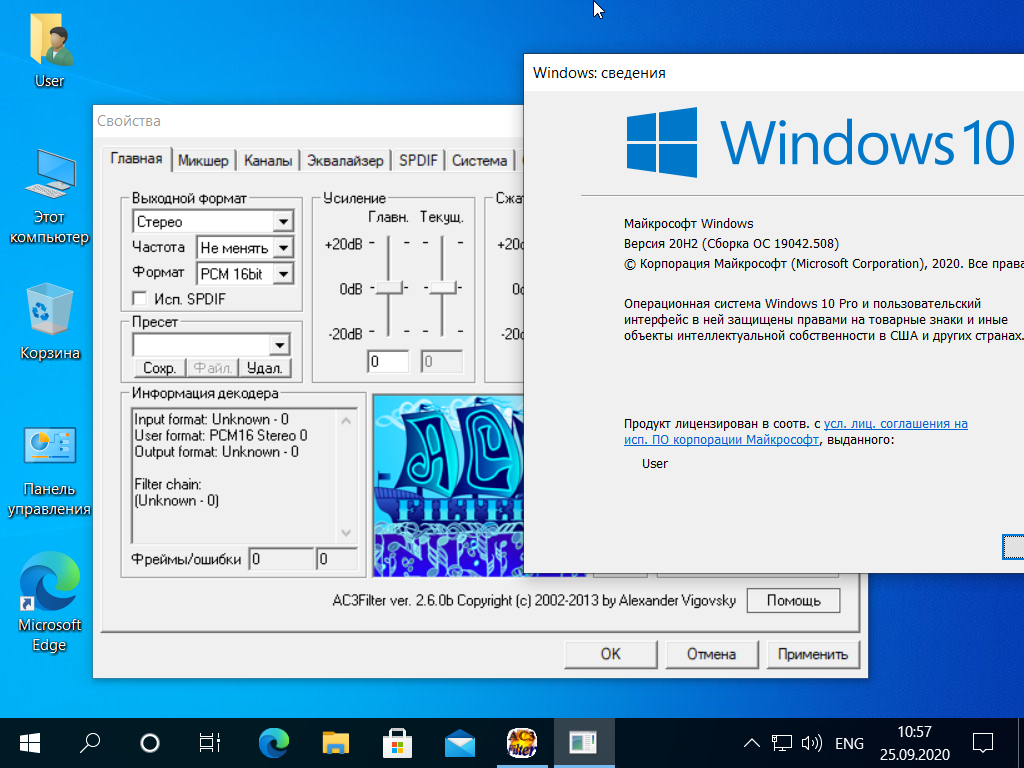Open Microsoft Store from taskbar
The height and width of the screenshot is (768, 1024).
397,743
